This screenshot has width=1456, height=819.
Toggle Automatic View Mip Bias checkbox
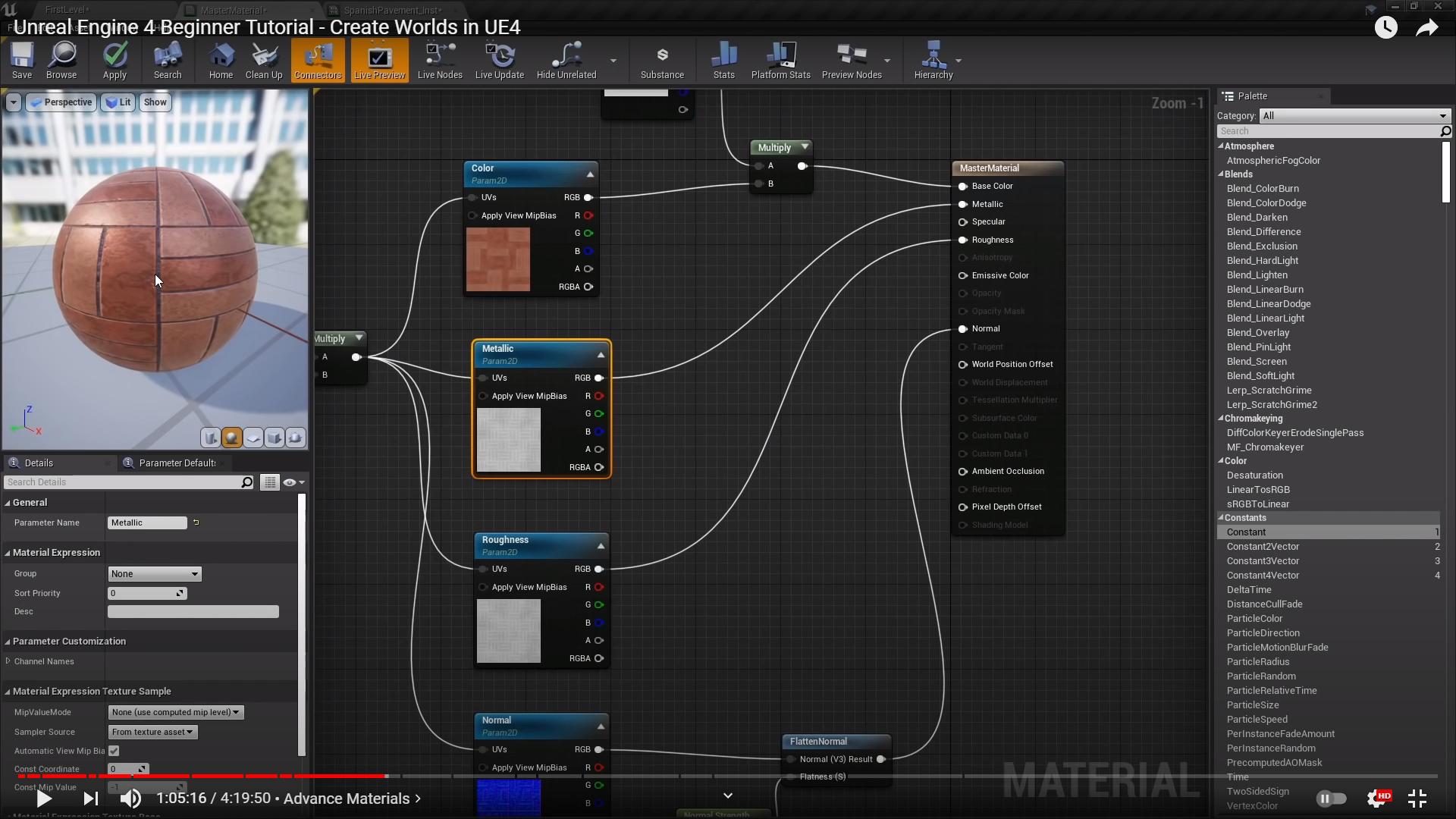(x=114, y=751)
